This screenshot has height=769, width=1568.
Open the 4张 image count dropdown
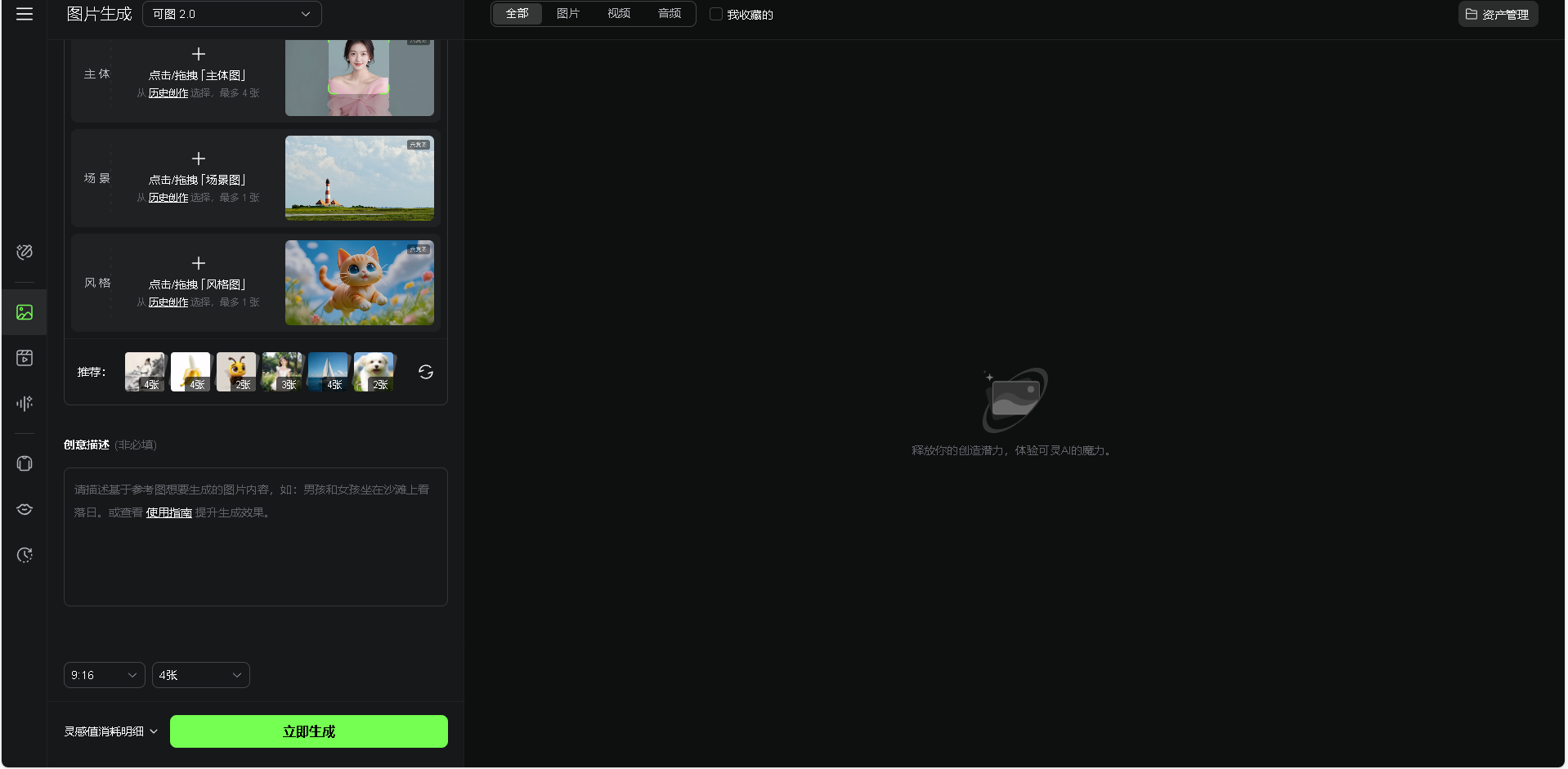coord(200,675)
